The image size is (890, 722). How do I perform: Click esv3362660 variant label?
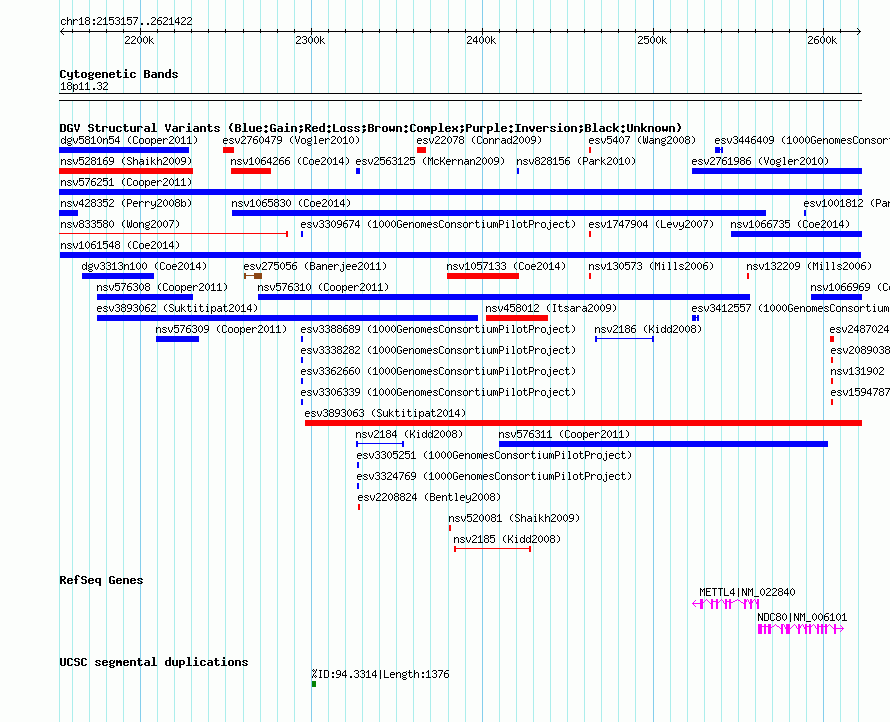[438, 371]
